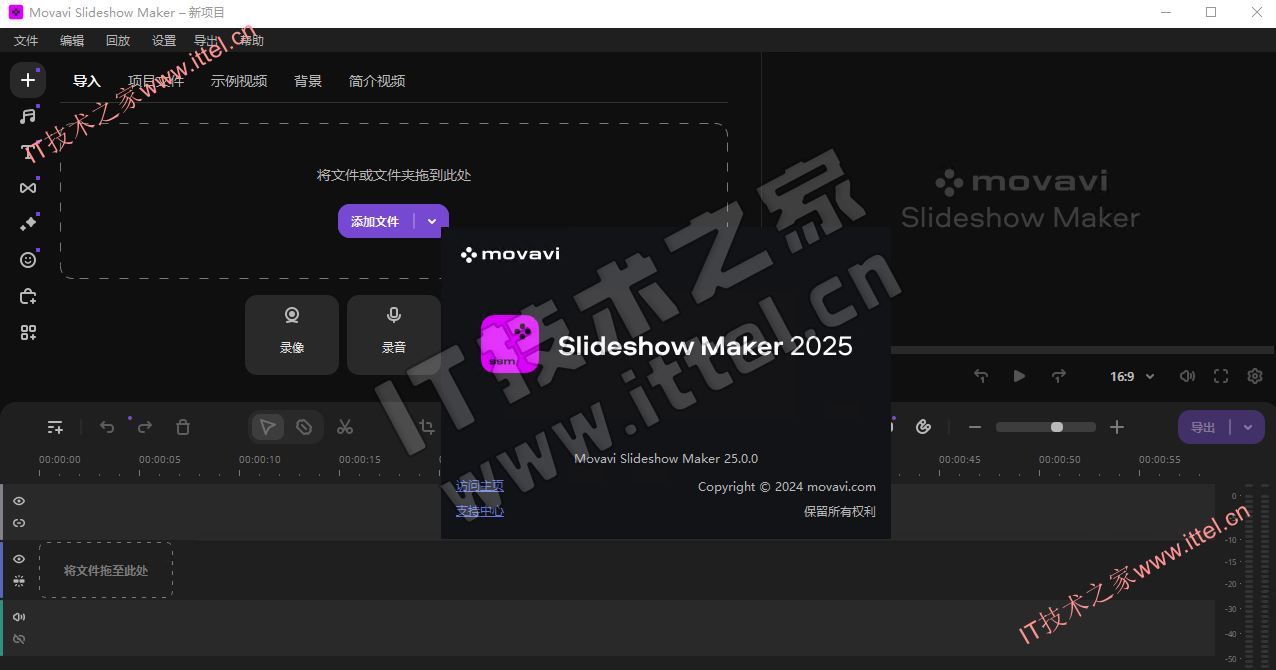Click the webcam Record Video button

(x=292, y=335)
